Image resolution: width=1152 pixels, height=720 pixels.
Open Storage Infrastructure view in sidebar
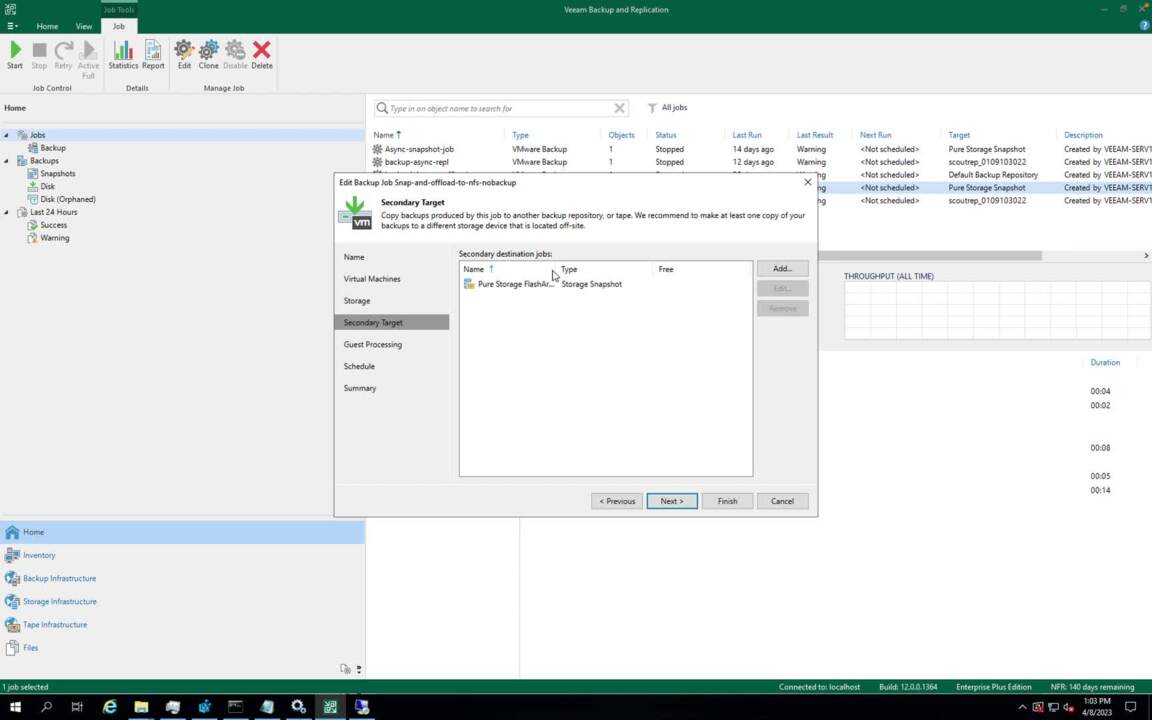59,601
